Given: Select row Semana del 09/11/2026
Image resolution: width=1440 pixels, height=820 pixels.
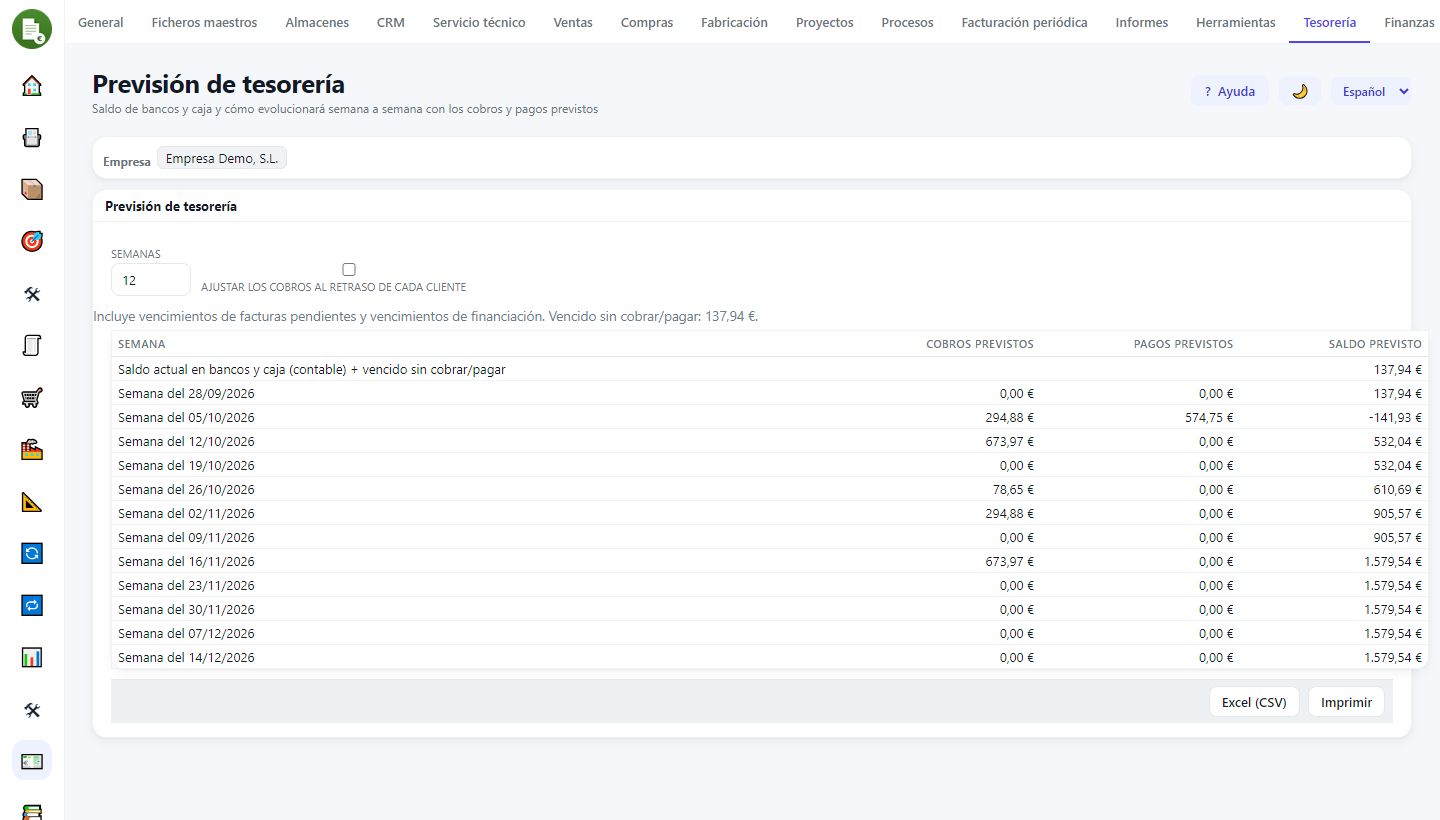Looking at the screenshot, I should click(x=770, y=537).
